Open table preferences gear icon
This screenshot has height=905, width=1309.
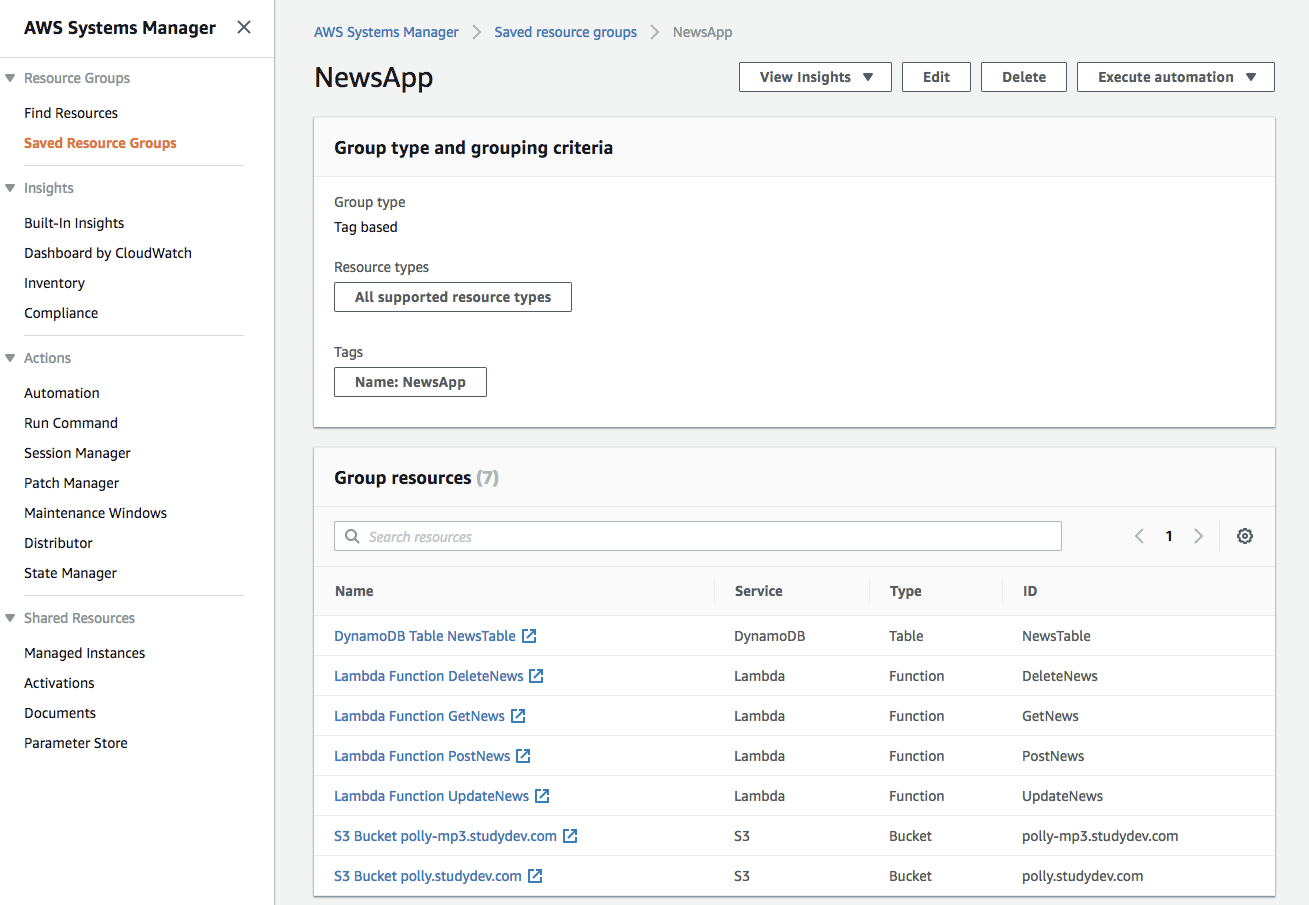coord(1245,536)
